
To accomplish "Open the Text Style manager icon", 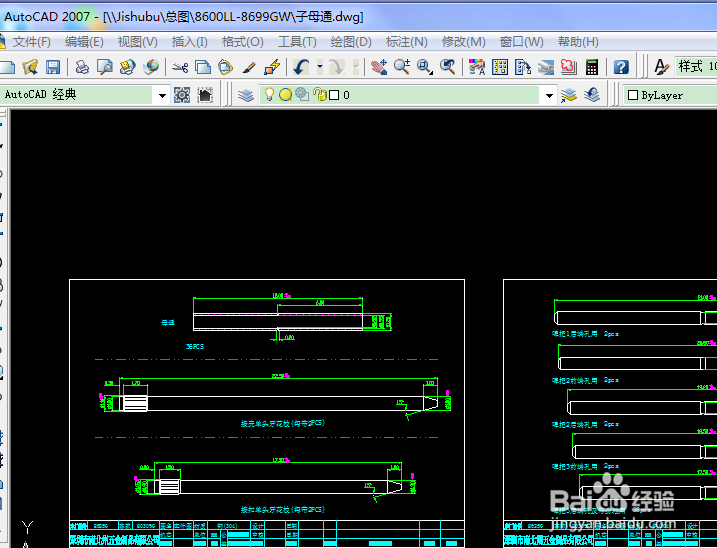I will (661, 67).
